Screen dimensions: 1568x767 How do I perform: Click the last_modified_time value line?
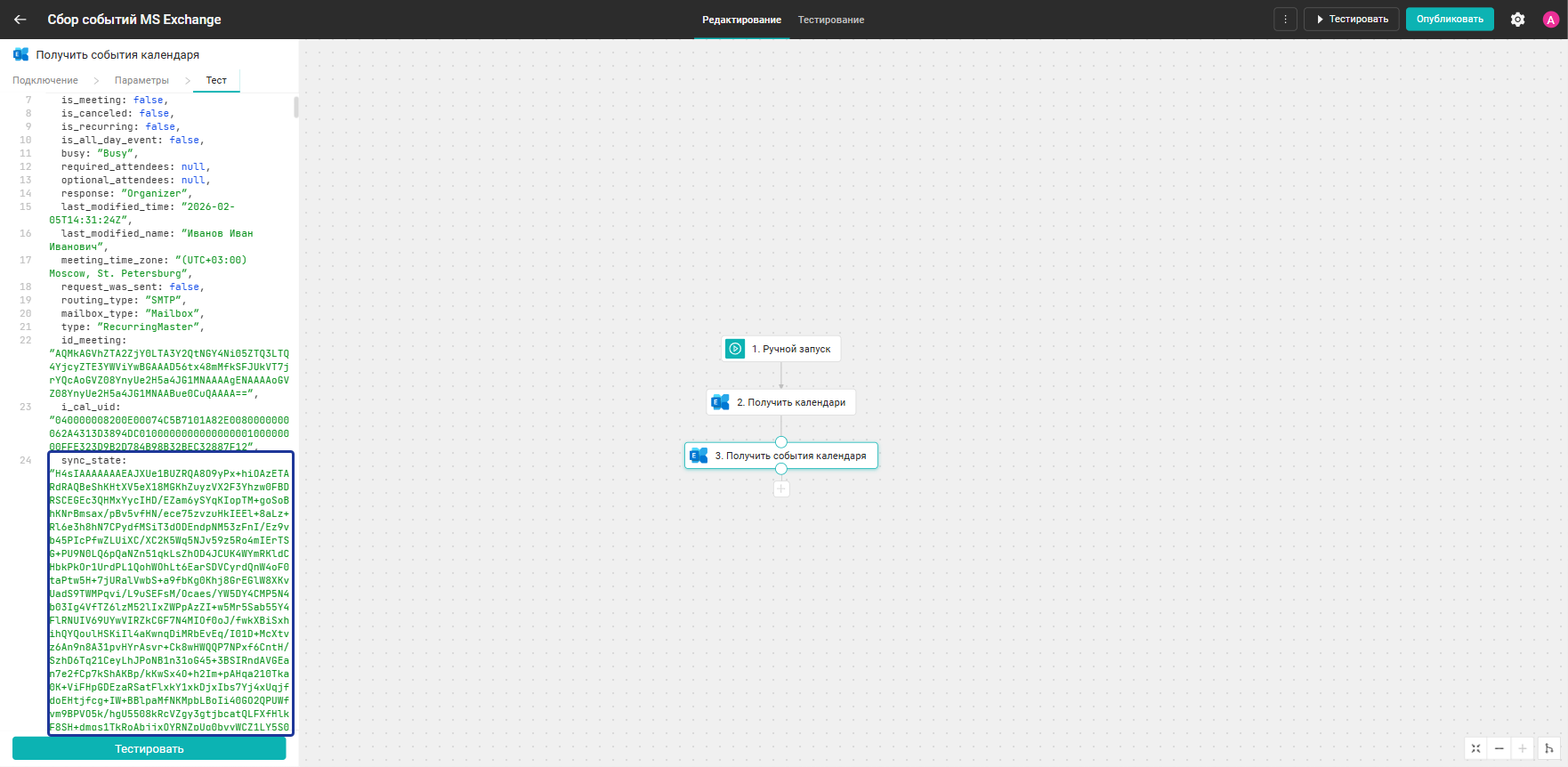[x=142, y=214]
